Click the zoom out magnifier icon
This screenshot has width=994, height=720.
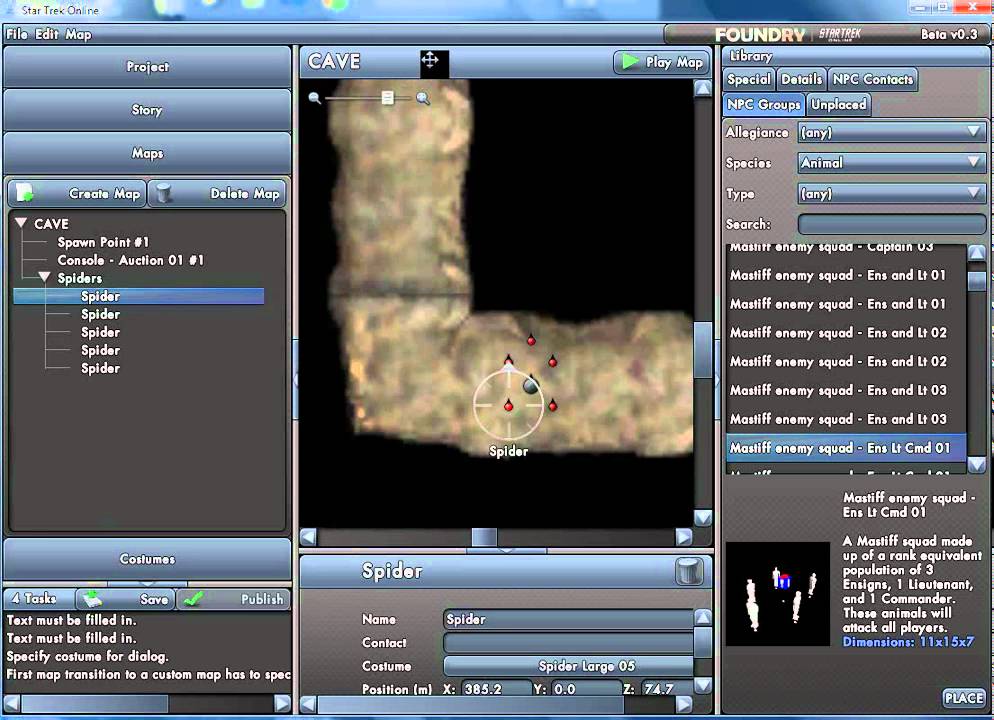(314, 98)
